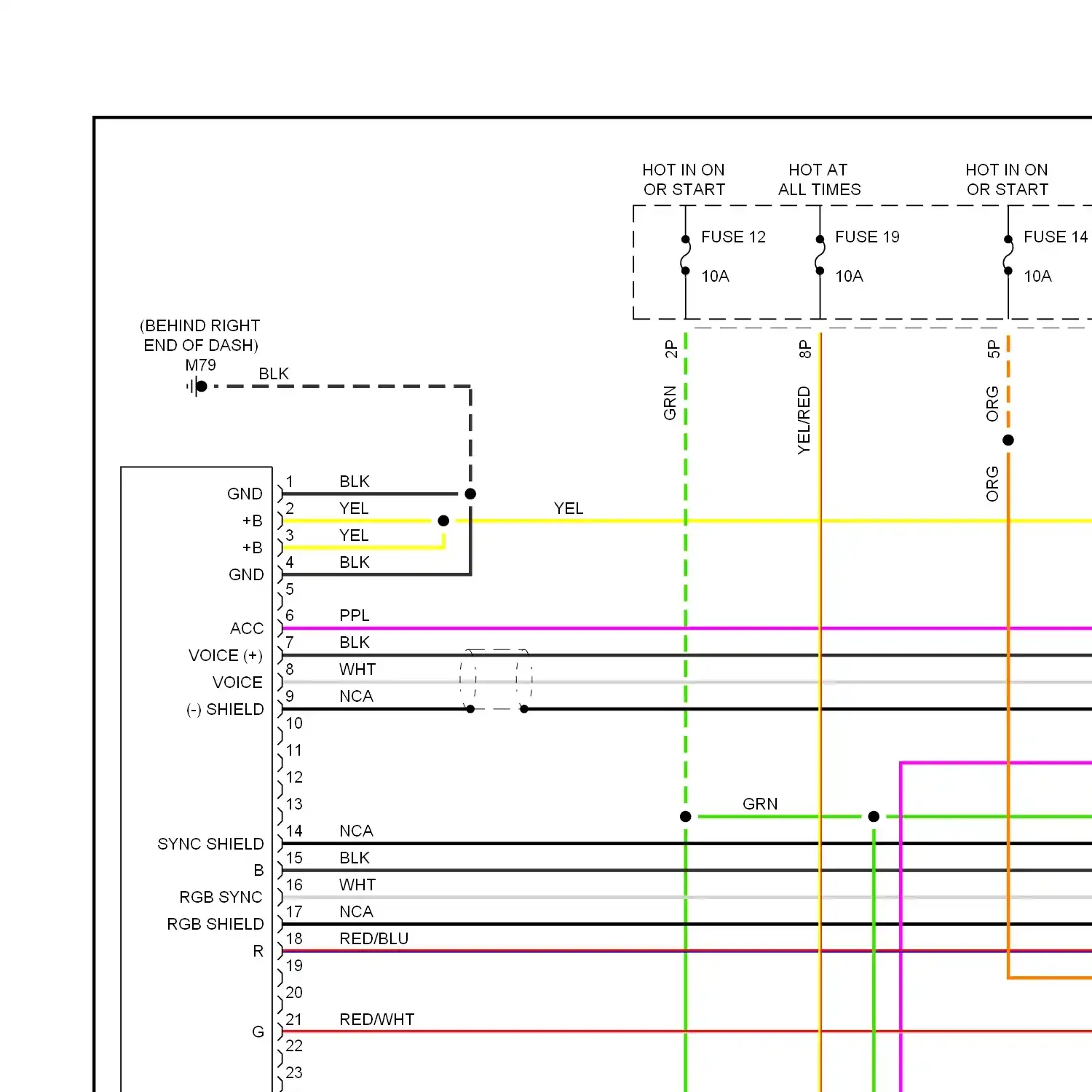
Task: Click pin number 10 on the connector
Action: pos(294,723)
